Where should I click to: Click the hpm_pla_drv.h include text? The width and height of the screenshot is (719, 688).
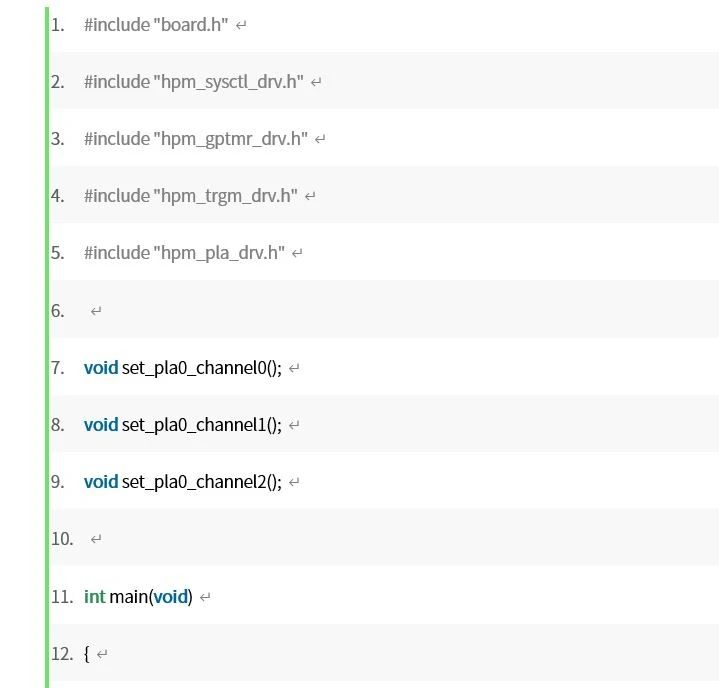pyautogui.click(x=184, y=253)
